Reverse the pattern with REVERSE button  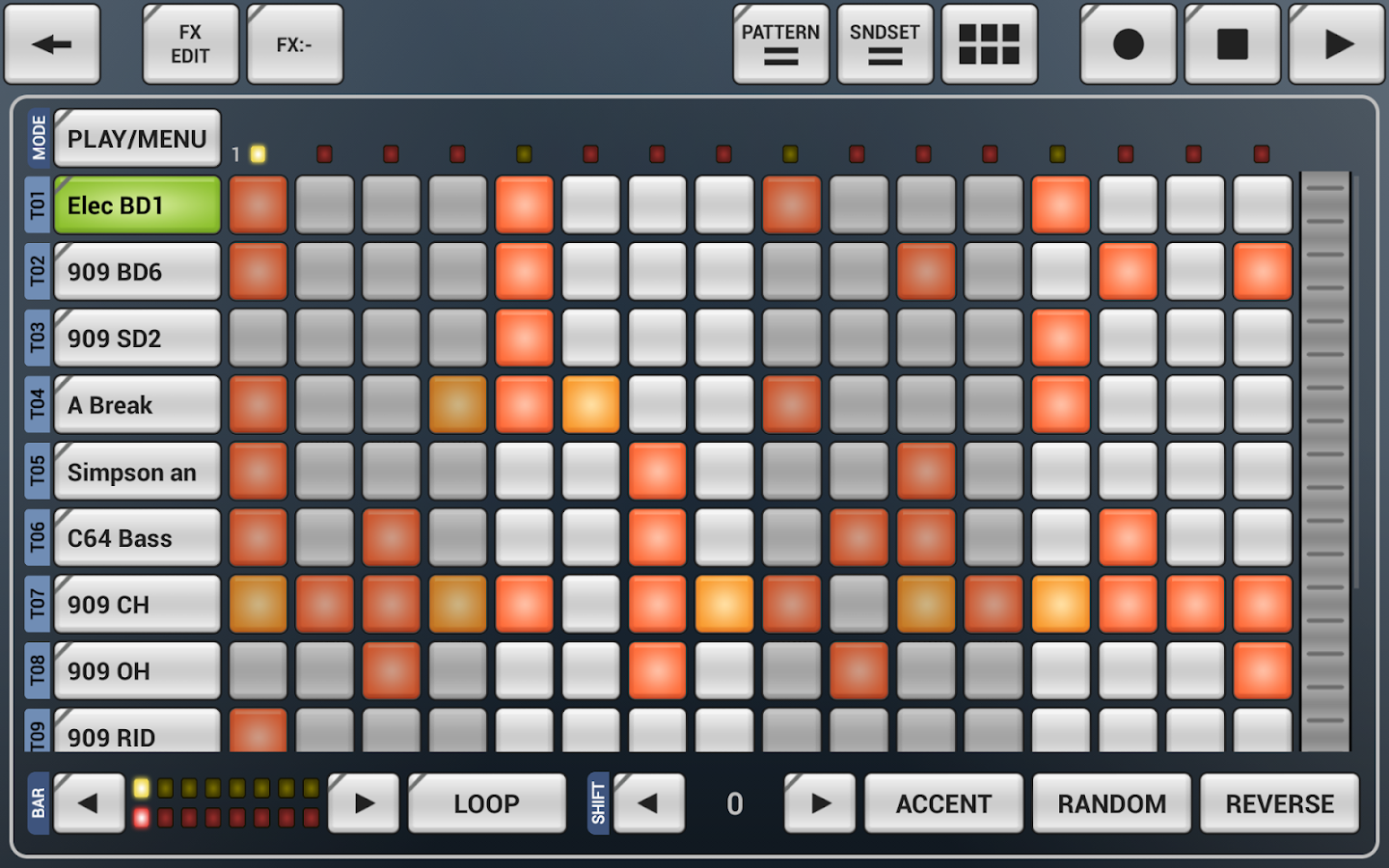pos(1279,802)
